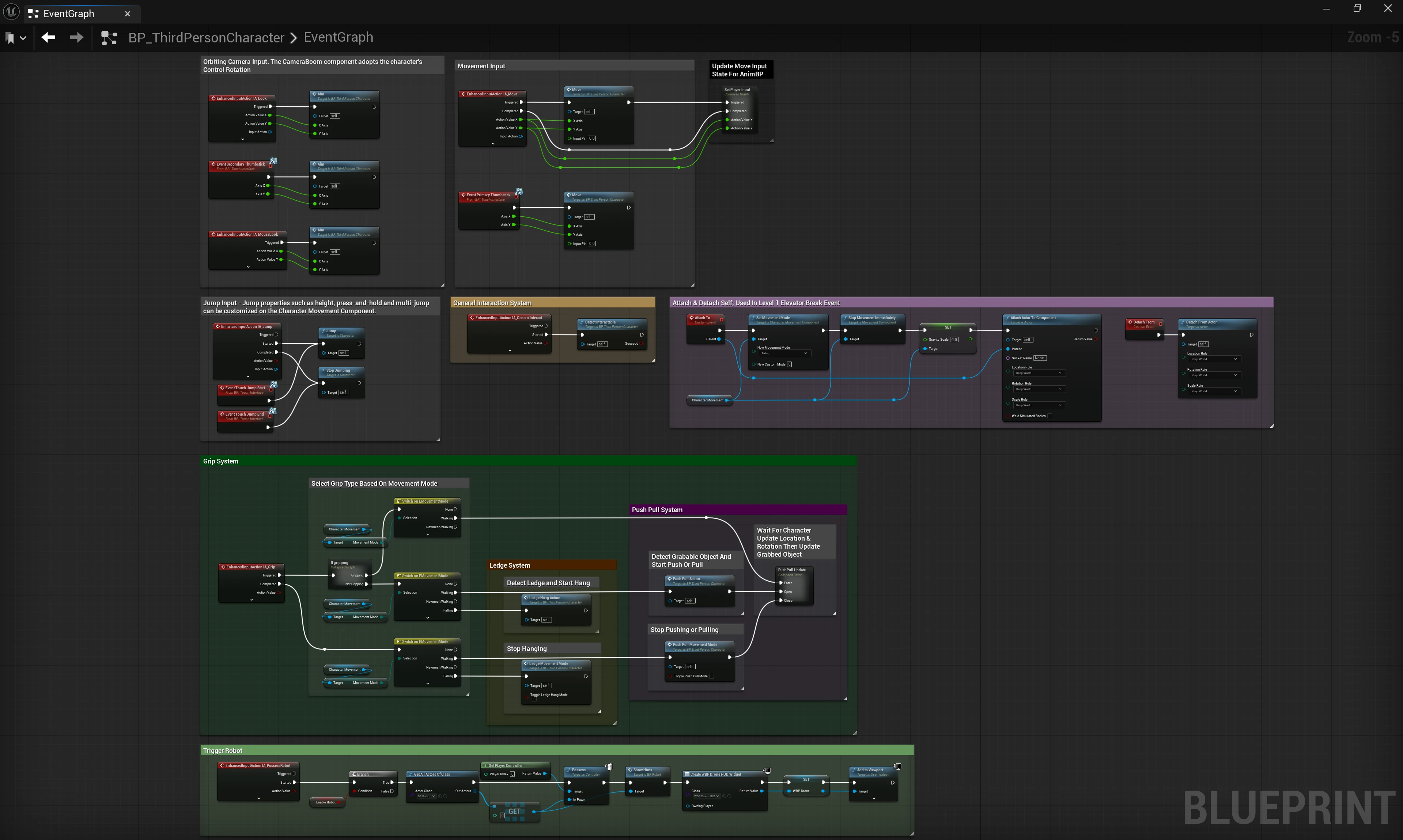Click the graph hierarchy icon beside the breadcrumb path
The image size is (1403, 840).
(109, 37)
